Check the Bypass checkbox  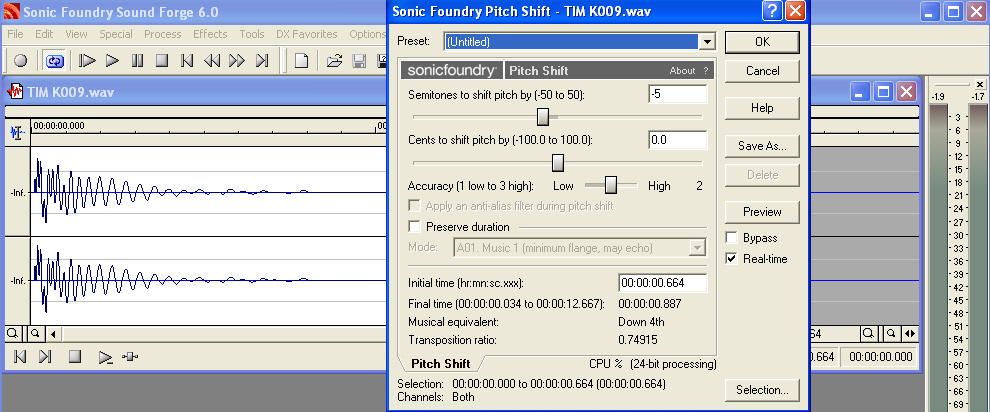(732, 238)
